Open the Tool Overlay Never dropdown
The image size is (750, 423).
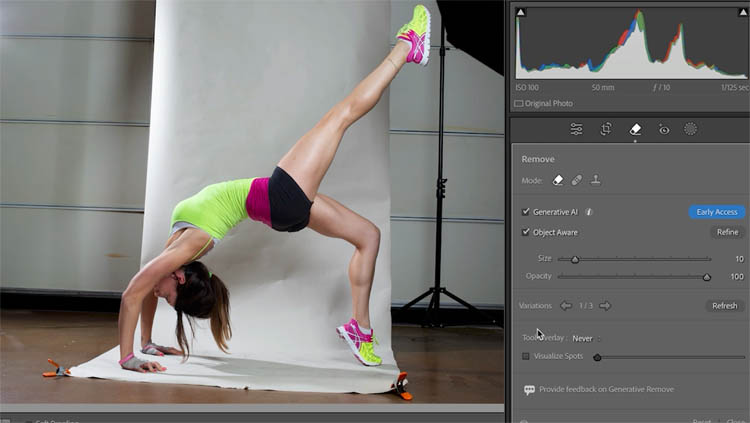(586, 338)
